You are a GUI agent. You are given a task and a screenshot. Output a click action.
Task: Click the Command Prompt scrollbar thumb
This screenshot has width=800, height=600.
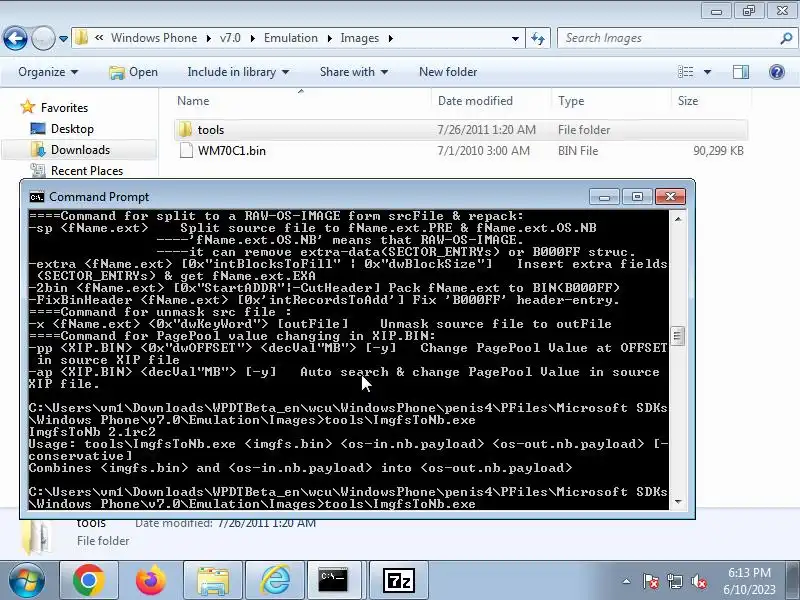click(x=678, y=336)
